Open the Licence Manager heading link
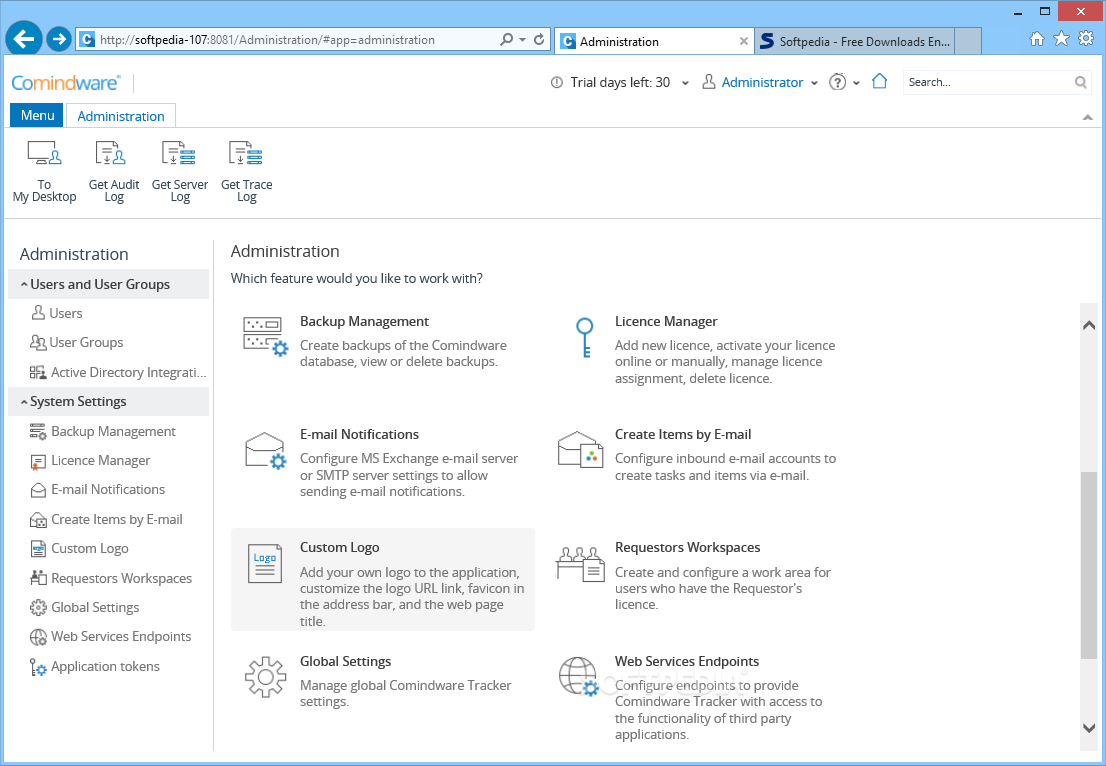Viewport: 1106px width, 766px height. click(666, 321)
